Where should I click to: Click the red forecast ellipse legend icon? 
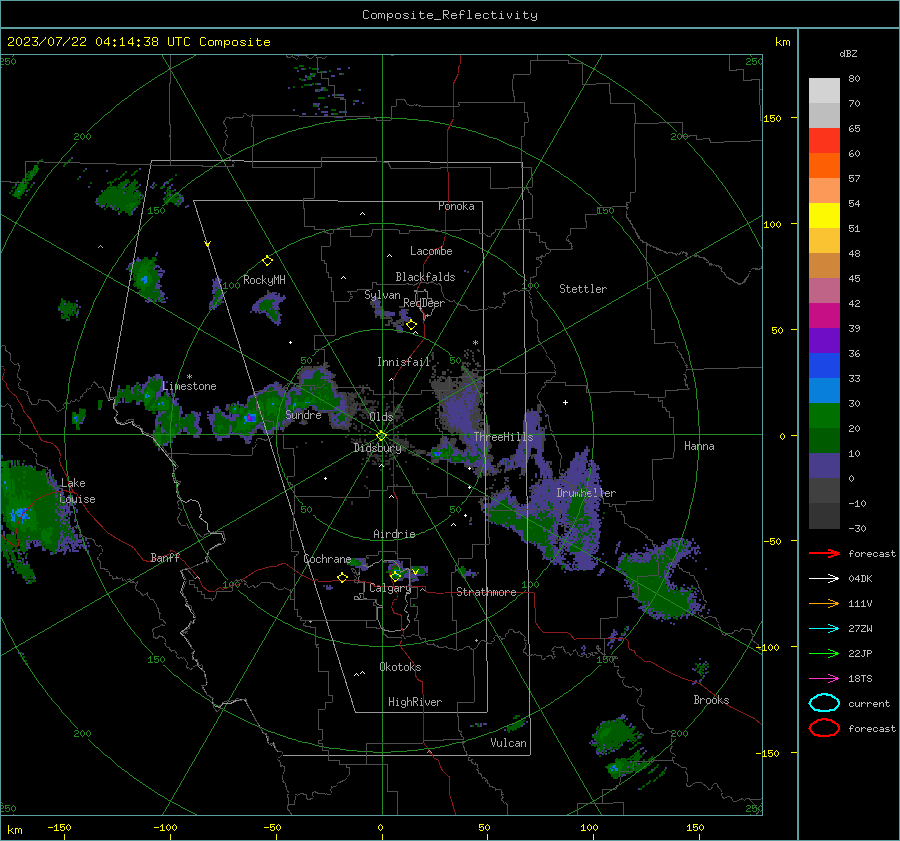(x=824, y=728)
